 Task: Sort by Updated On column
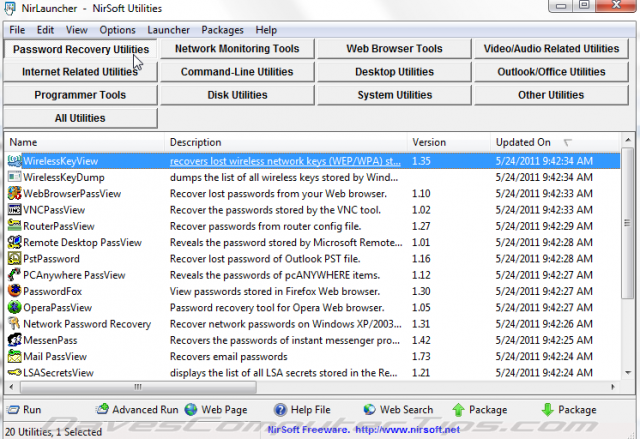(x=555, y=142)
